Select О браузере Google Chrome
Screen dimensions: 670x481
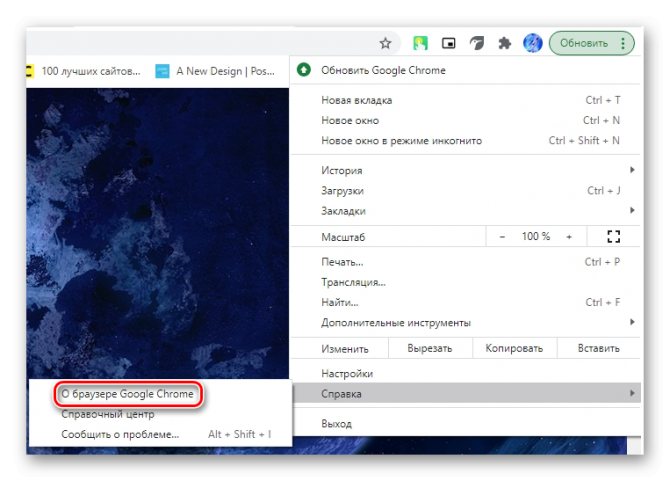(128, 394)
